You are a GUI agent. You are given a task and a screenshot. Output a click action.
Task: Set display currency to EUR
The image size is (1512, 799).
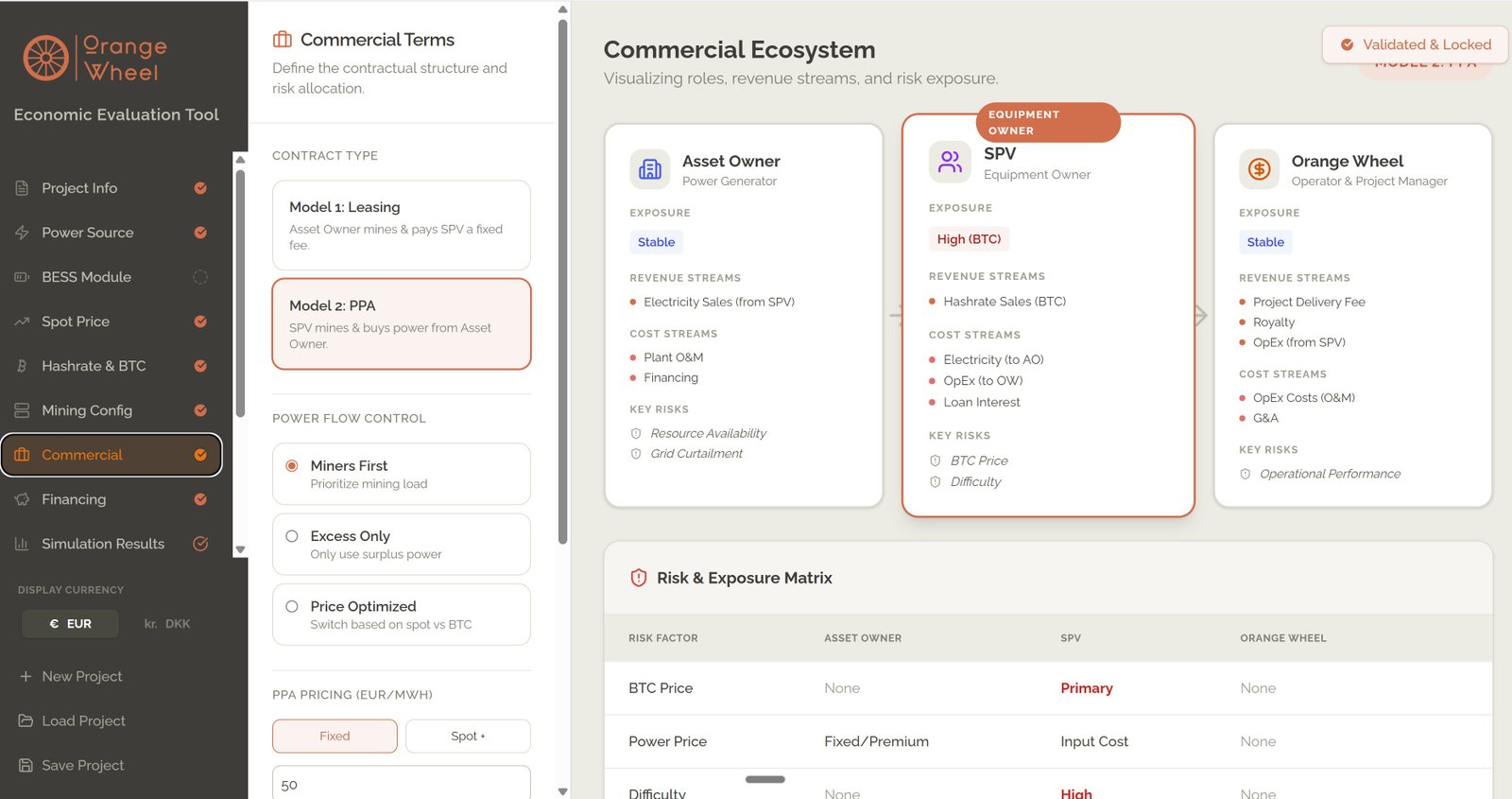pos(70,624)
